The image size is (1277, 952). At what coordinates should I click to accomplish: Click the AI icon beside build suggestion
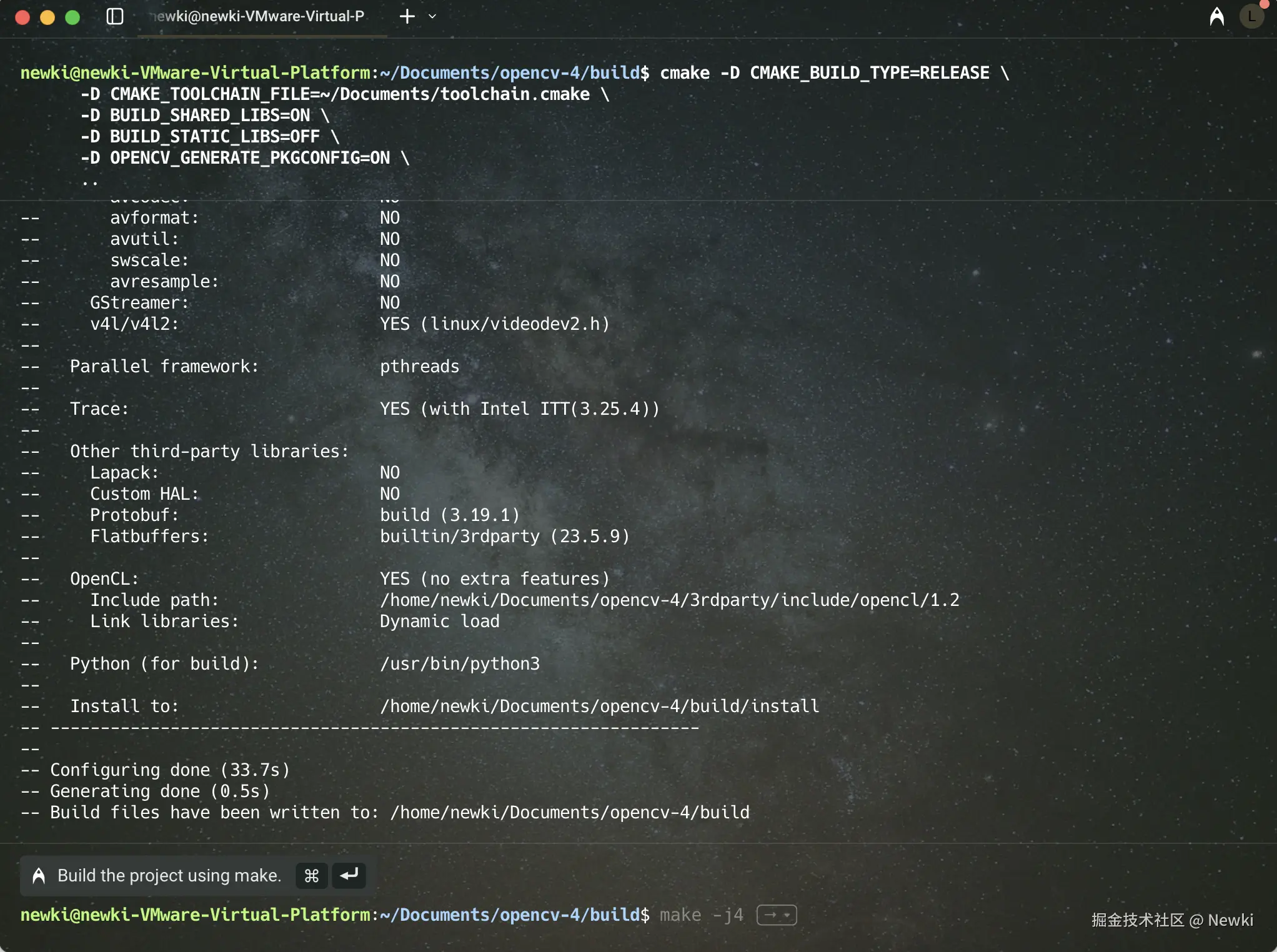pos(39,876)
